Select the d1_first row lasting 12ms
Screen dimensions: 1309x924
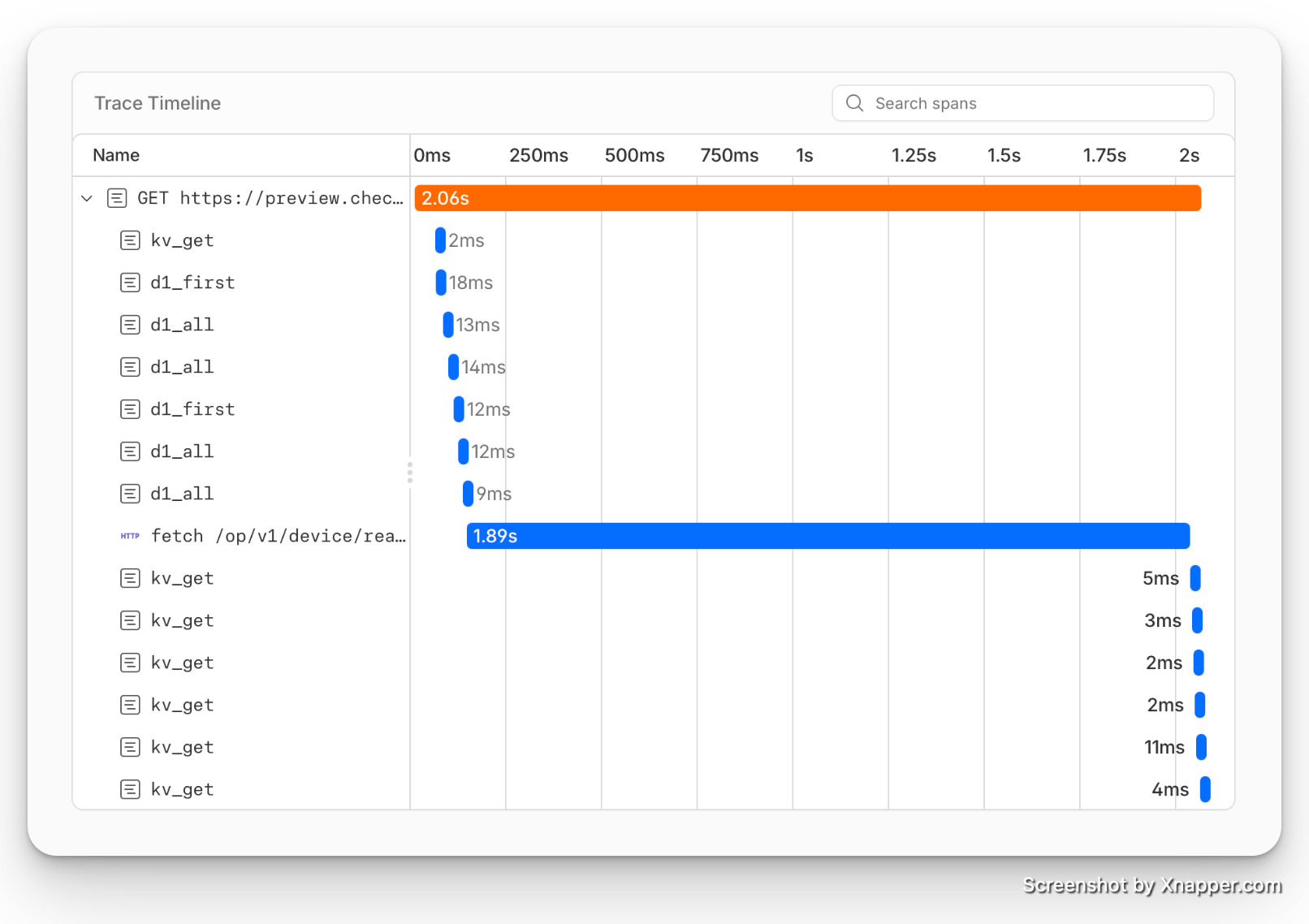[x=192, y=409]
